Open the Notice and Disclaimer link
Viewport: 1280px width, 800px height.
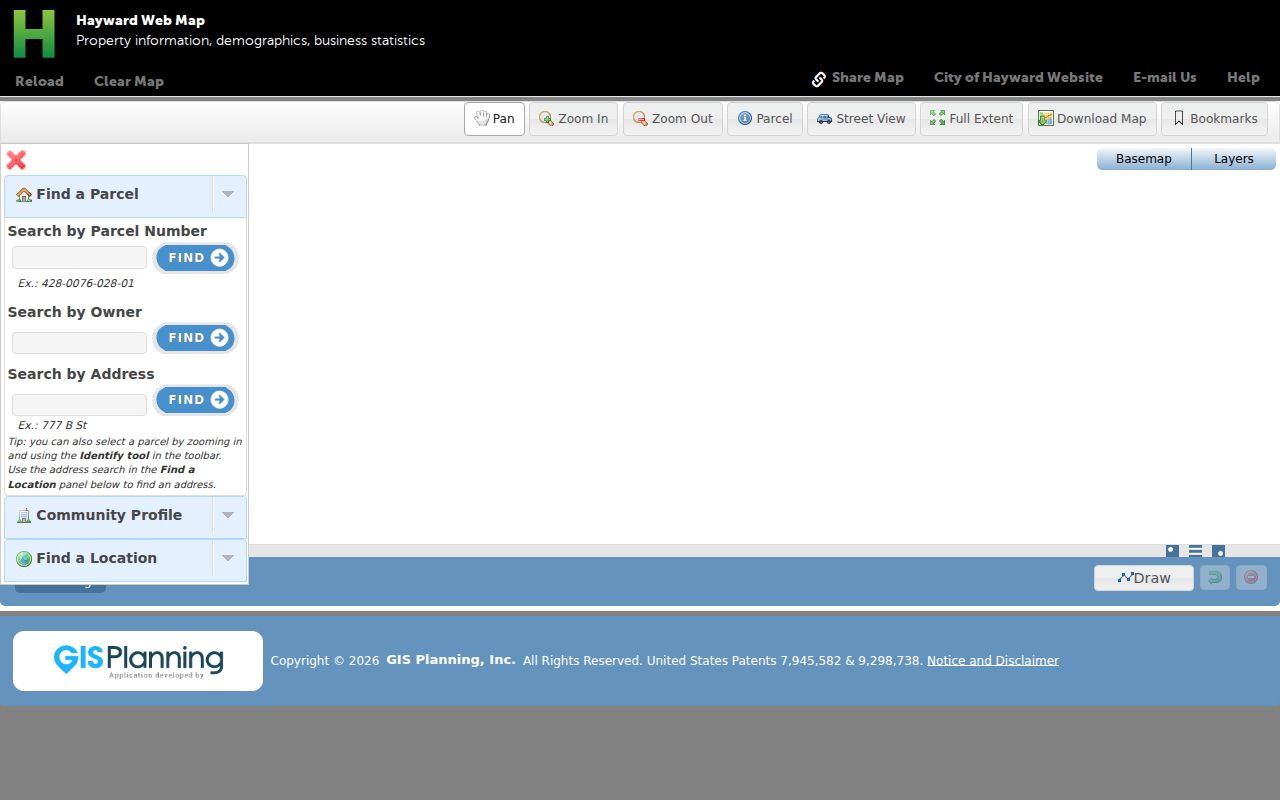click(993, 661)
